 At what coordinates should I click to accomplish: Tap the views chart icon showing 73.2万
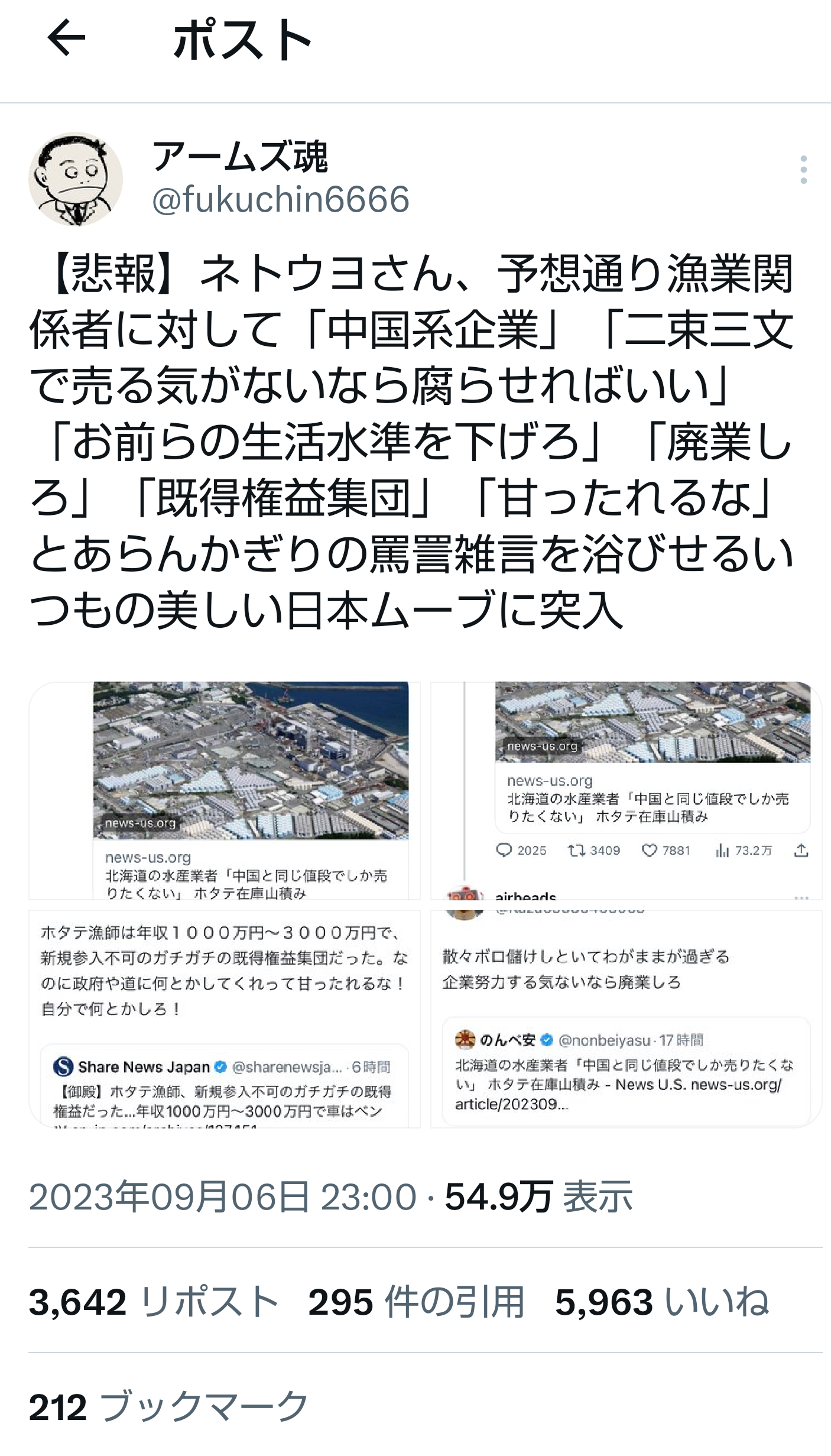tap(722, 850)
